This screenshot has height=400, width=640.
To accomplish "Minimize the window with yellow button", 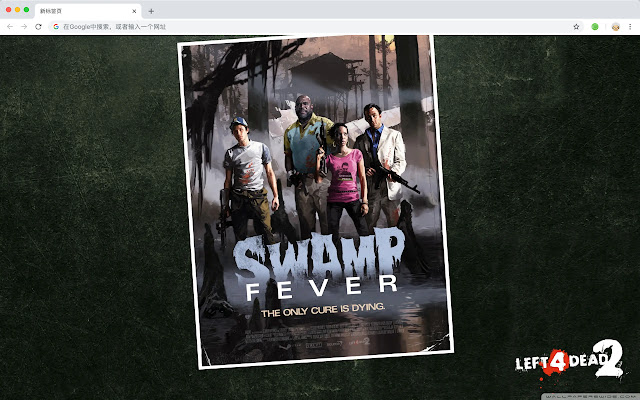I will (x=18, y=9).
